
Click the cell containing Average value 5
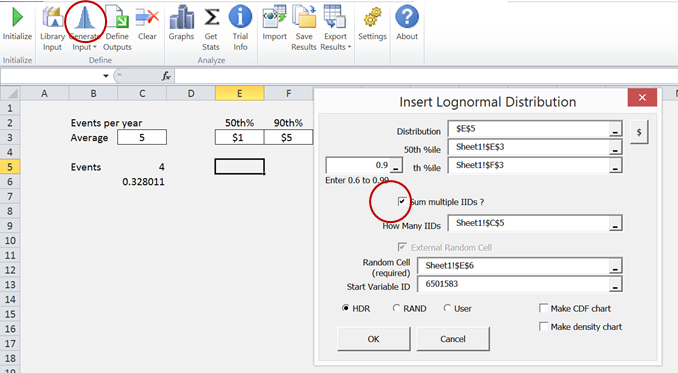tap(142, 137)
